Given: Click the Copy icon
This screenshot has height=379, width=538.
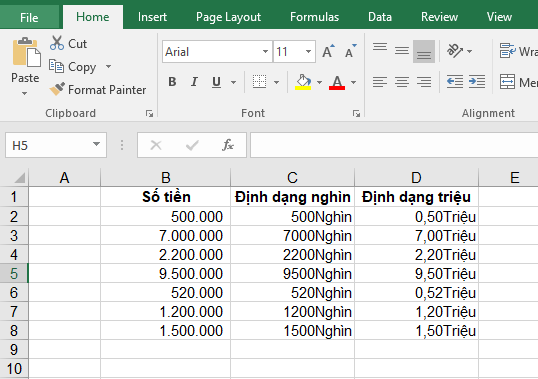Looking at the screenshot, I should point(56,66).
